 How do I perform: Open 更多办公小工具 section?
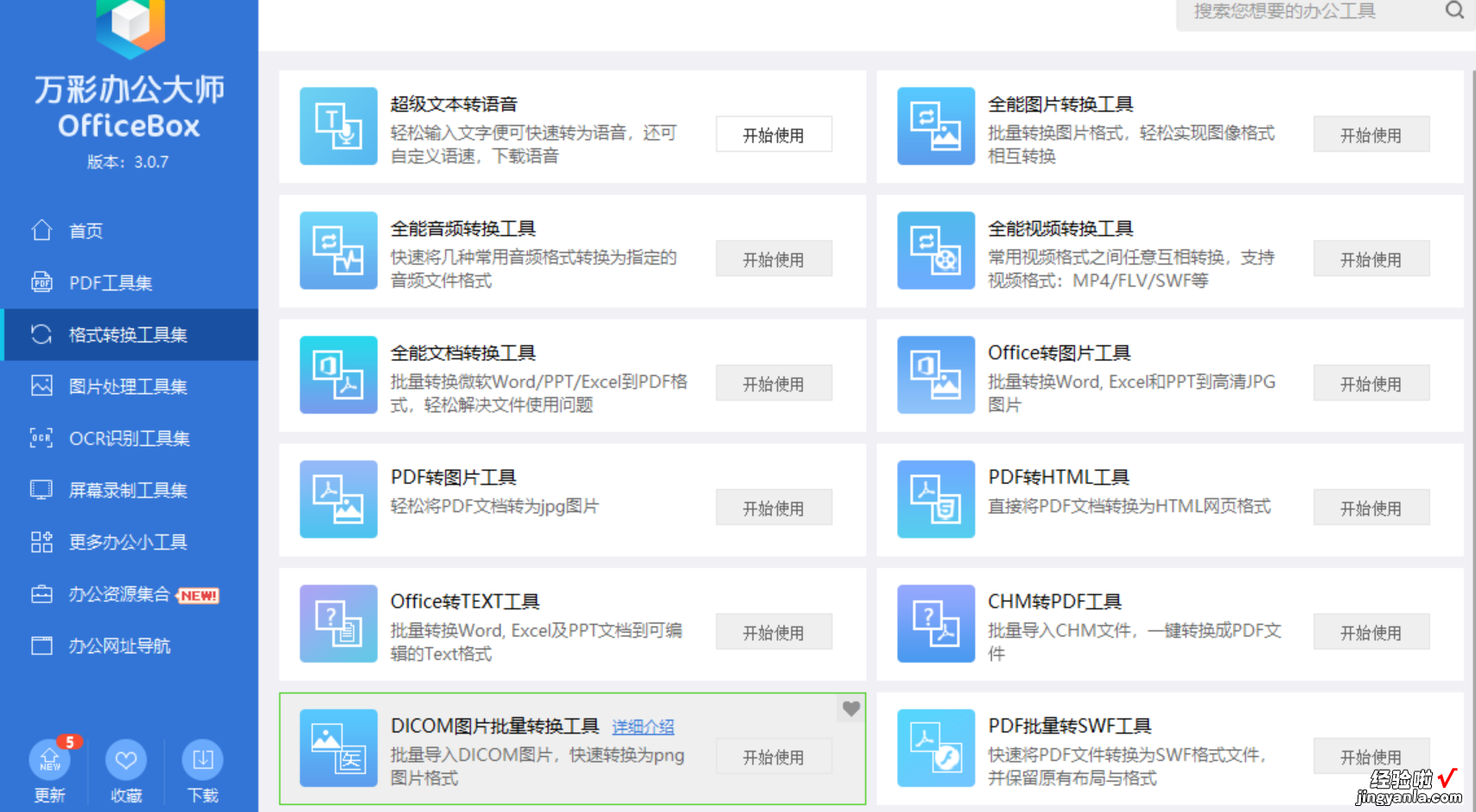coord(130,542)
